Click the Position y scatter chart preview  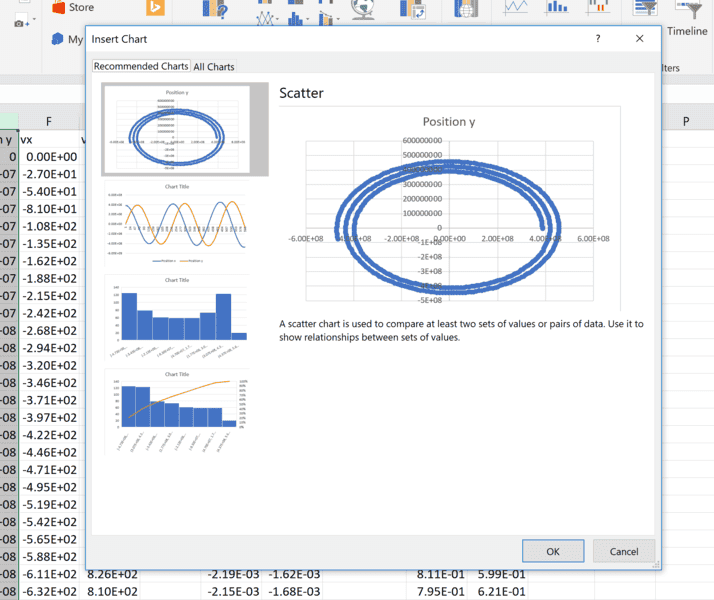pos(449,209)
